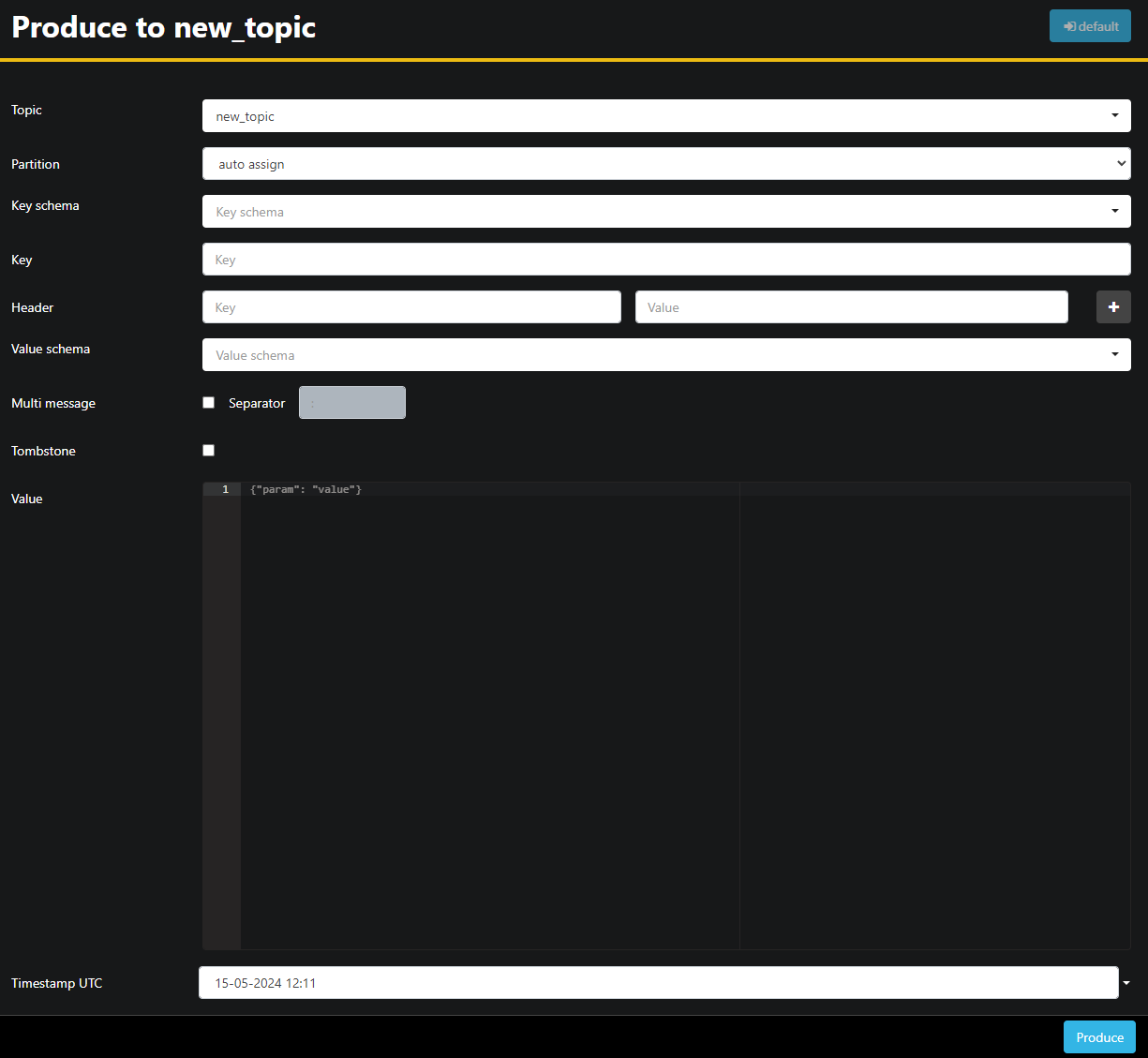Click the Separator label text
The image size is (1148, 1058).
point(257,403)
